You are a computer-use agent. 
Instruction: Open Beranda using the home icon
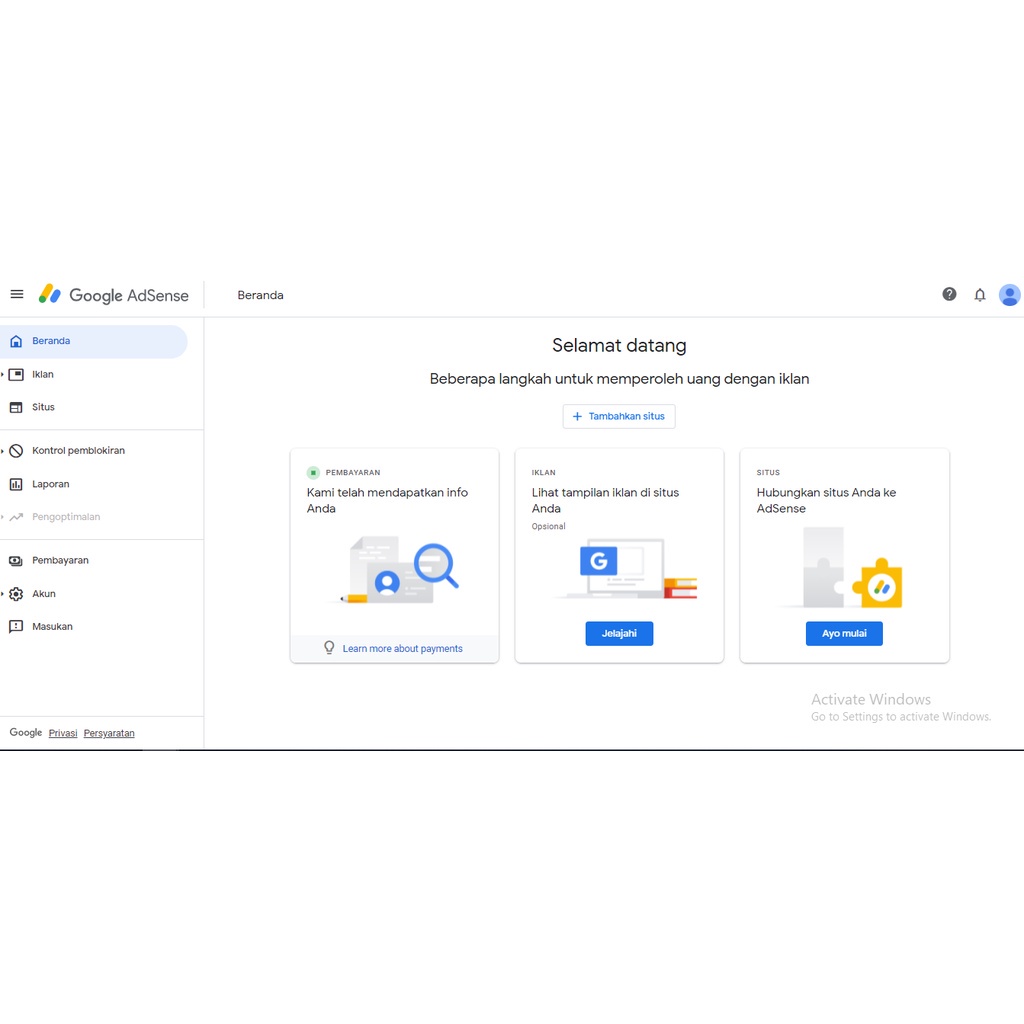(14, 340)
